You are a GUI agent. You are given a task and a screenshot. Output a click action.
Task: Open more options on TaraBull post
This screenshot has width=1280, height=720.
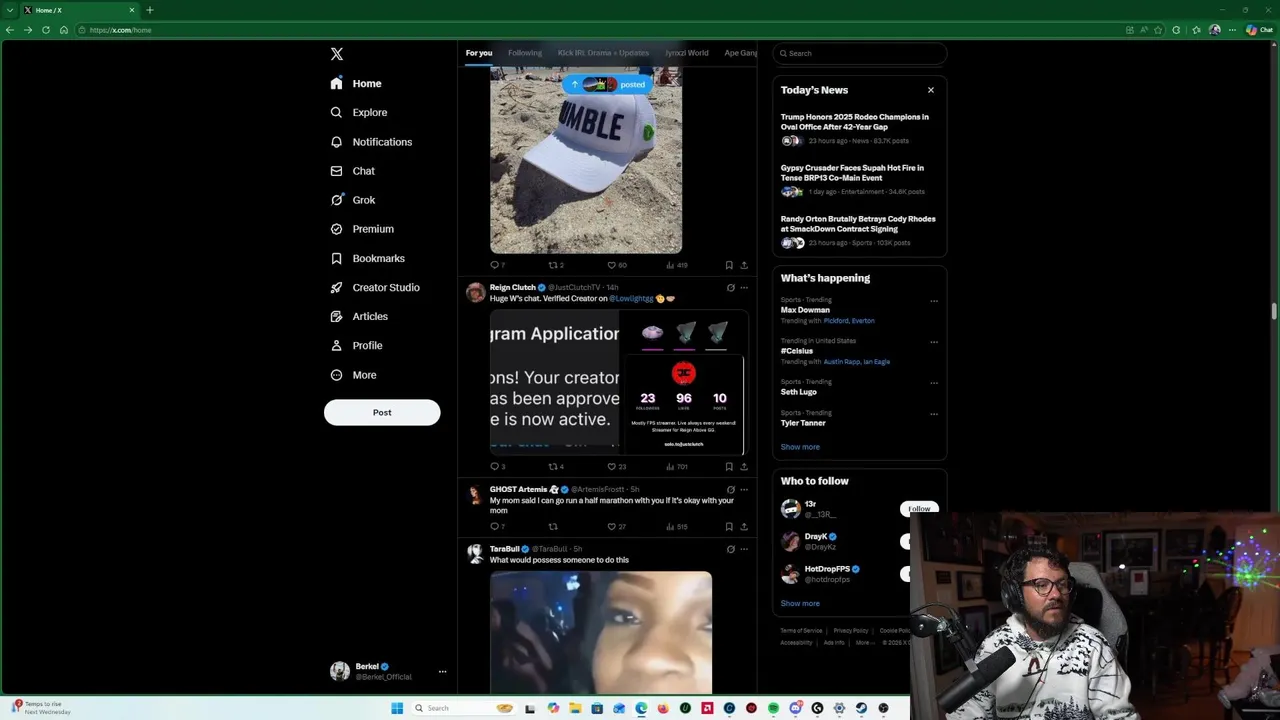click(x=743, y=549)
